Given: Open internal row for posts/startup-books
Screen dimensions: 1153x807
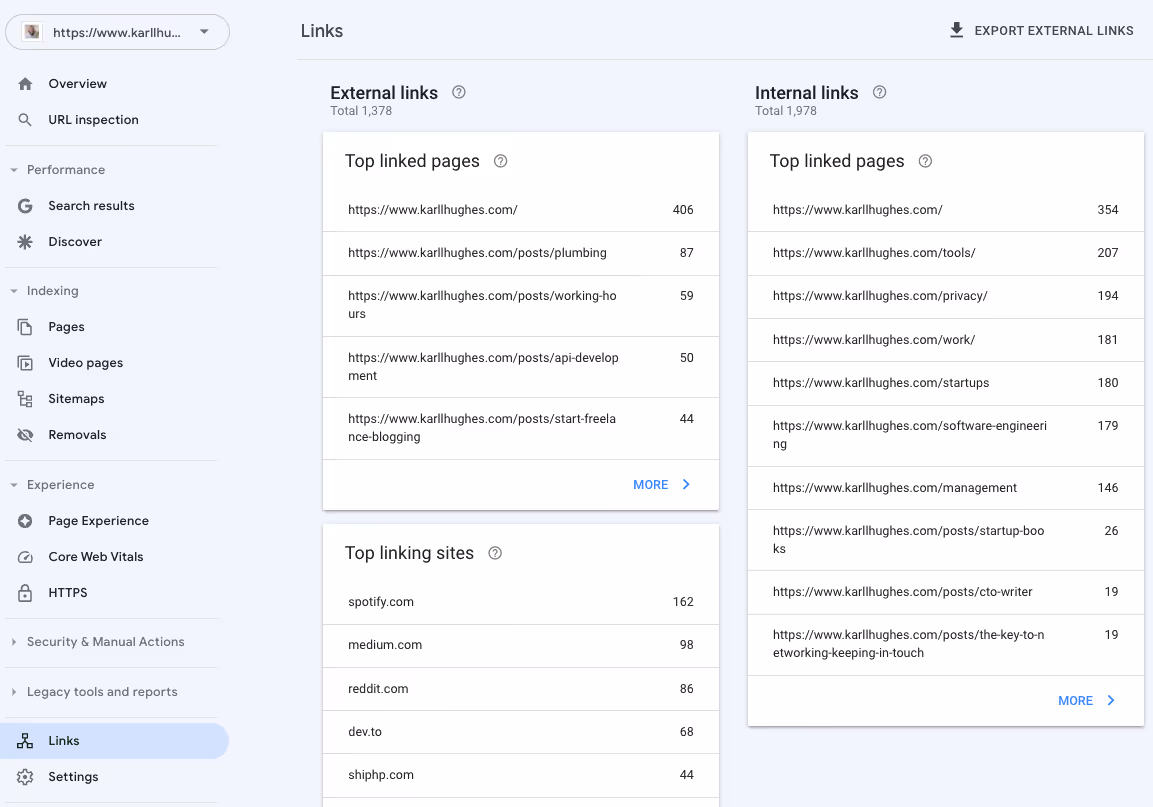Looking at the screenshot, I should click(946, 540).
